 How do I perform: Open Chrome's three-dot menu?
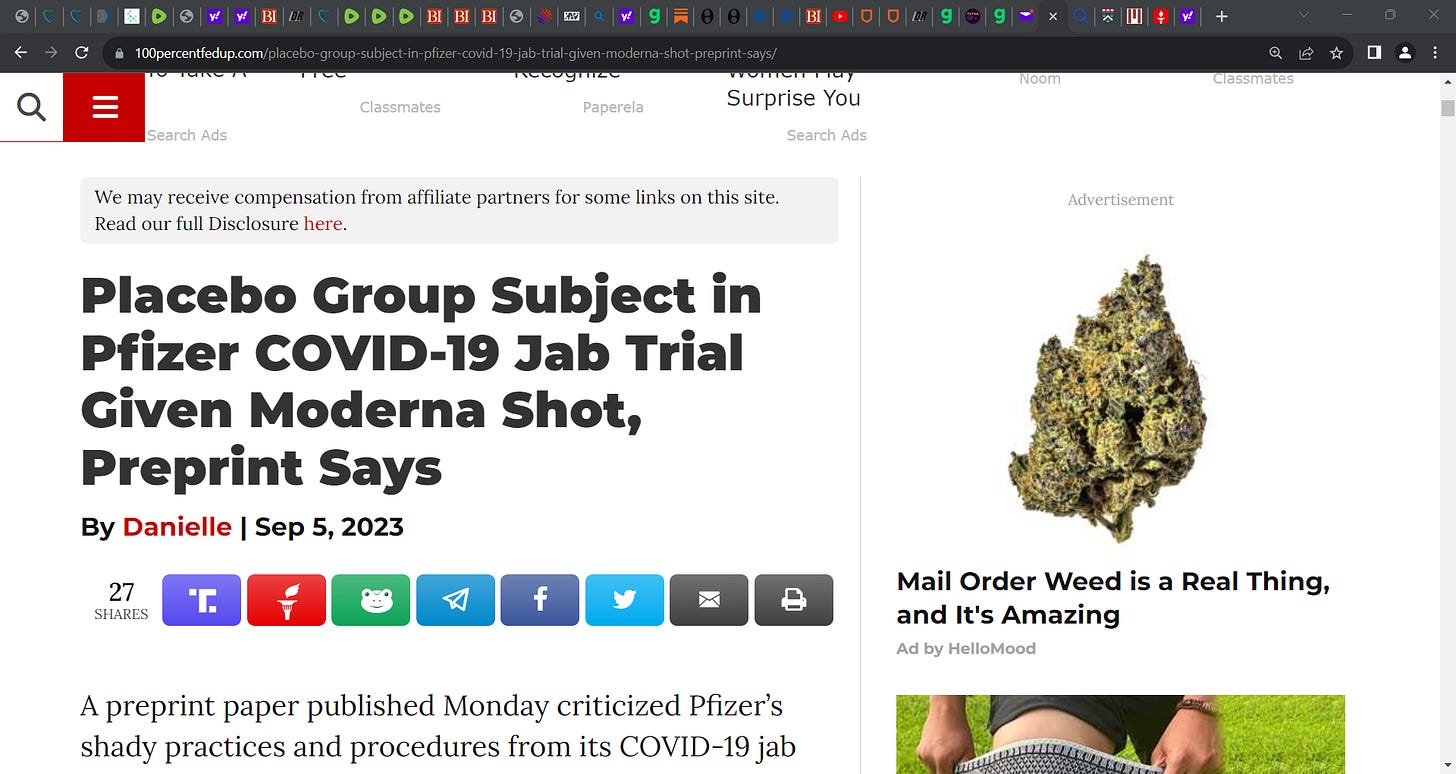1434,53
